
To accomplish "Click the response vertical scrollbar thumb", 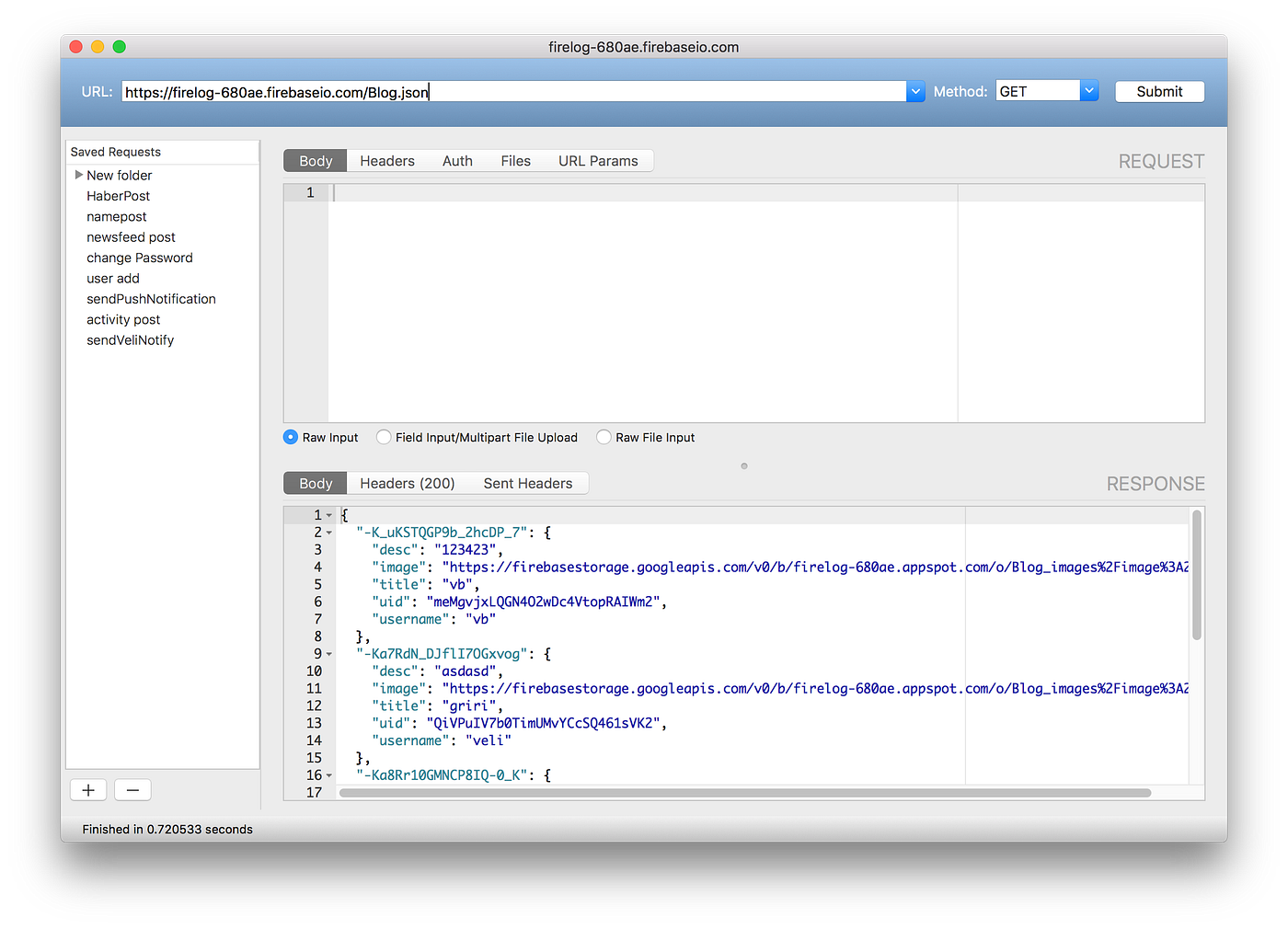I will pyautogui.click(x=1197, y=575).
